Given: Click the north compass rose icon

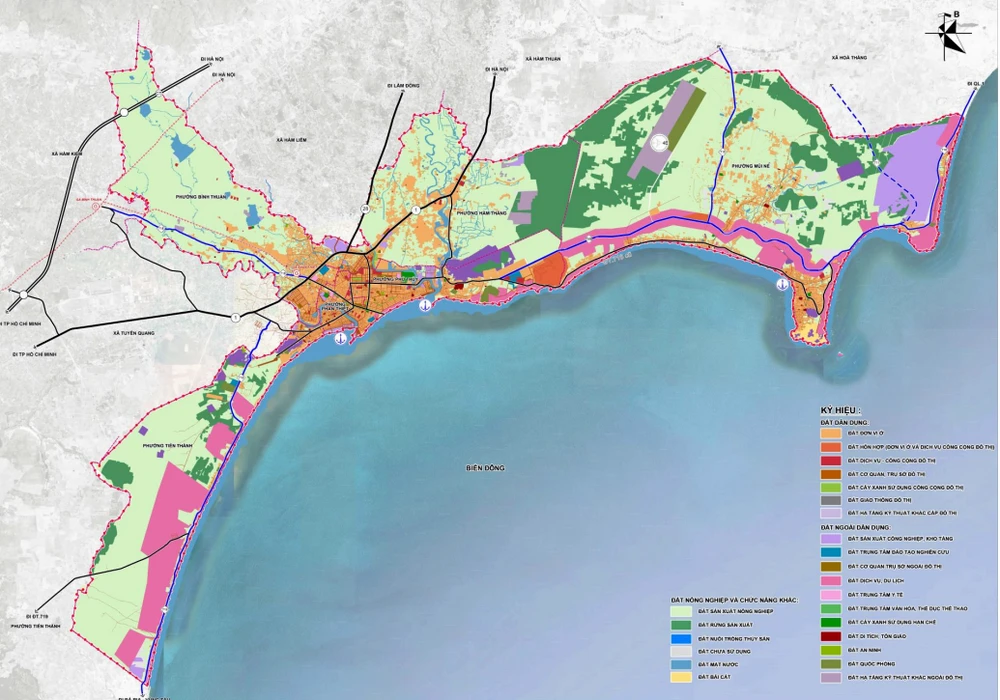Looking at the screenshot, I should pyautogui.click(x=947, y=33).
